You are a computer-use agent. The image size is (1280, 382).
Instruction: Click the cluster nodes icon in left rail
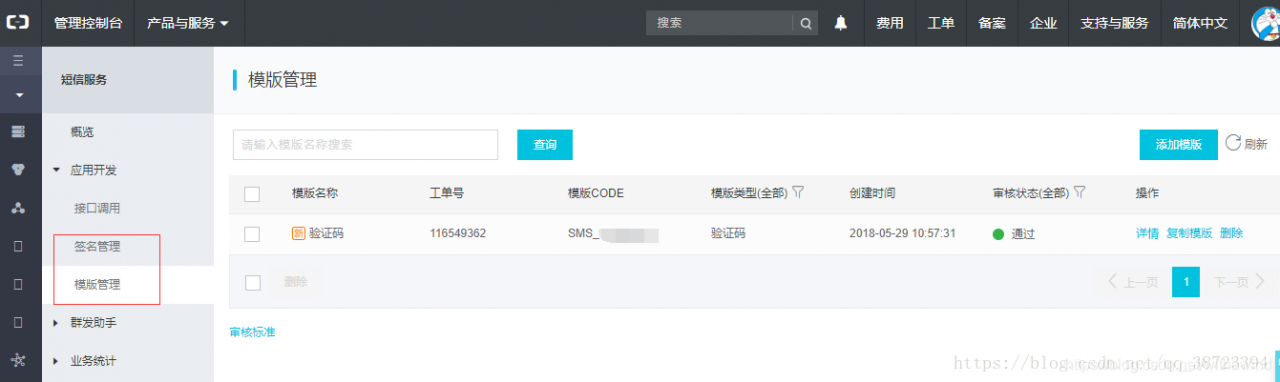18,208
